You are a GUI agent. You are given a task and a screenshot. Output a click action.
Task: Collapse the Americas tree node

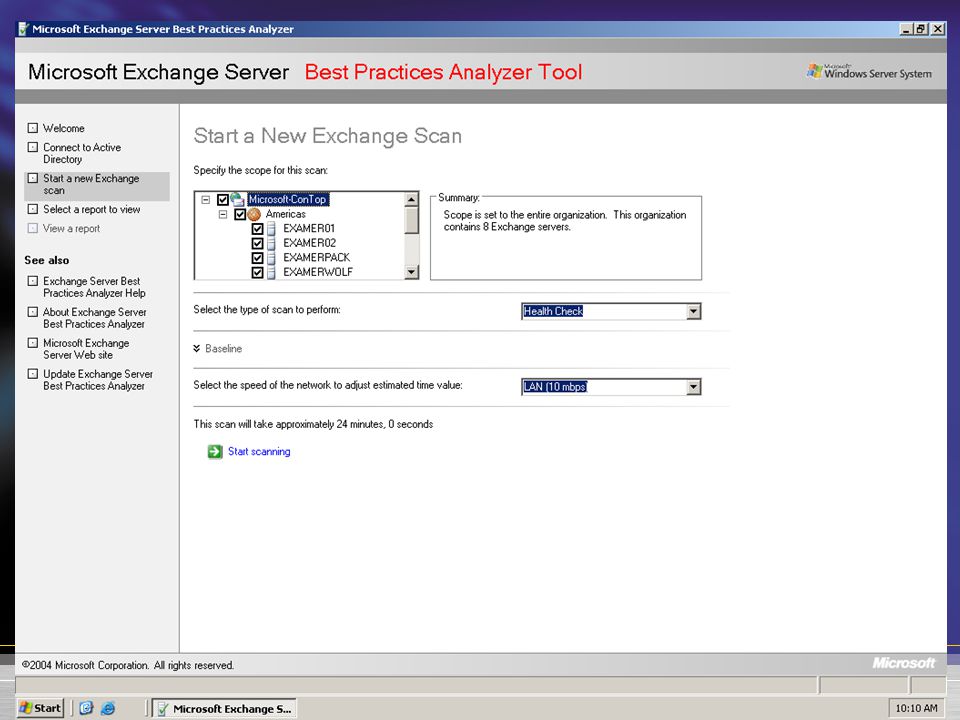click(223, 214)
